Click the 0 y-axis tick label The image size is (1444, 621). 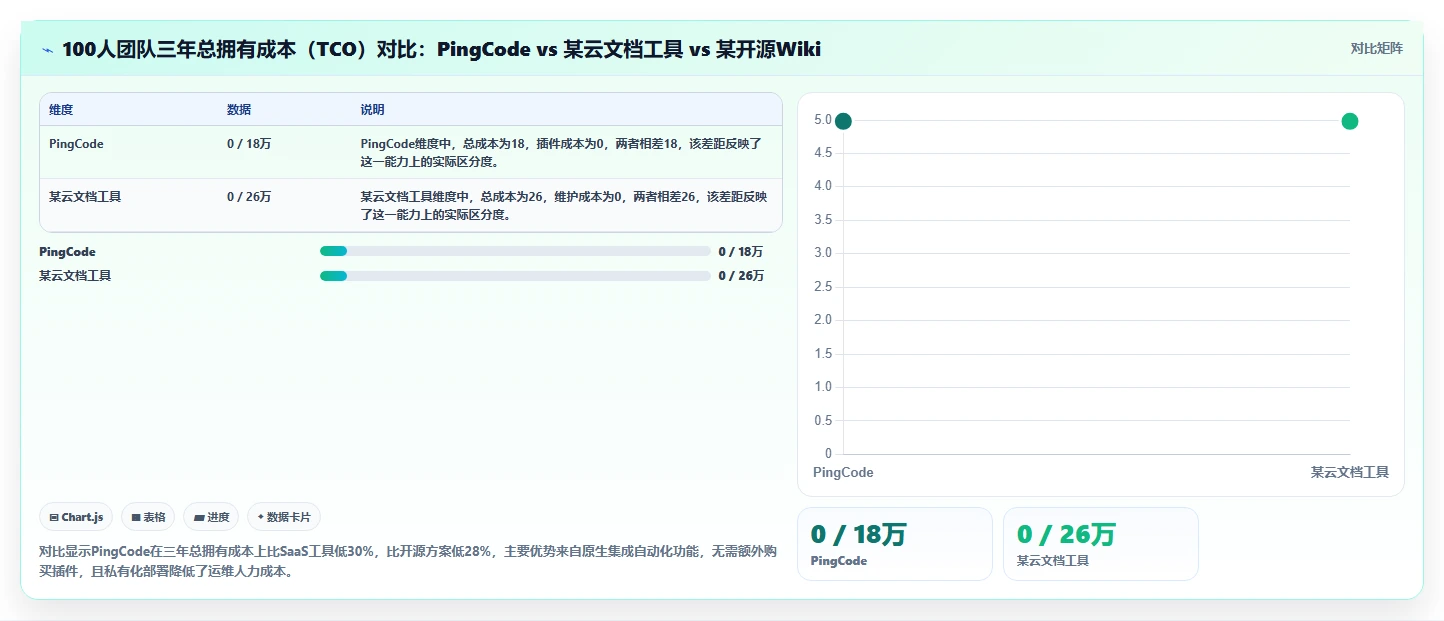point(828,454)
